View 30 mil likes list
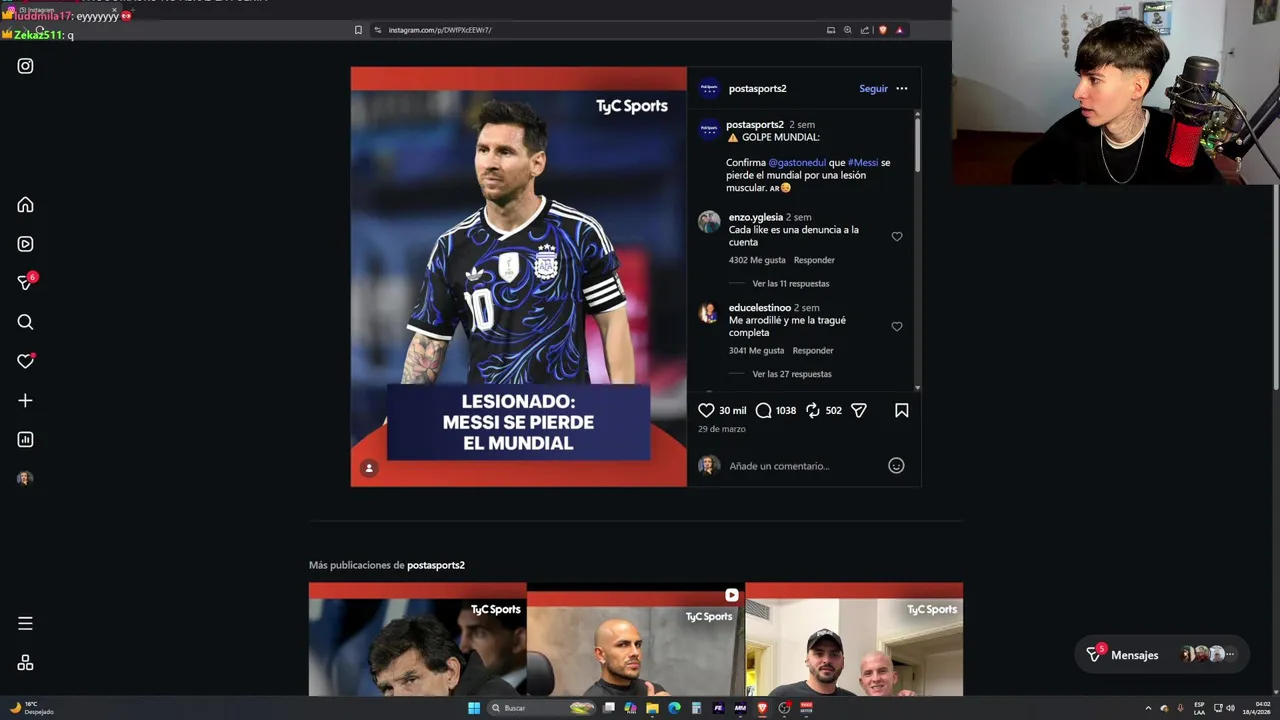The image size is (1280, 720). point(732,410)
